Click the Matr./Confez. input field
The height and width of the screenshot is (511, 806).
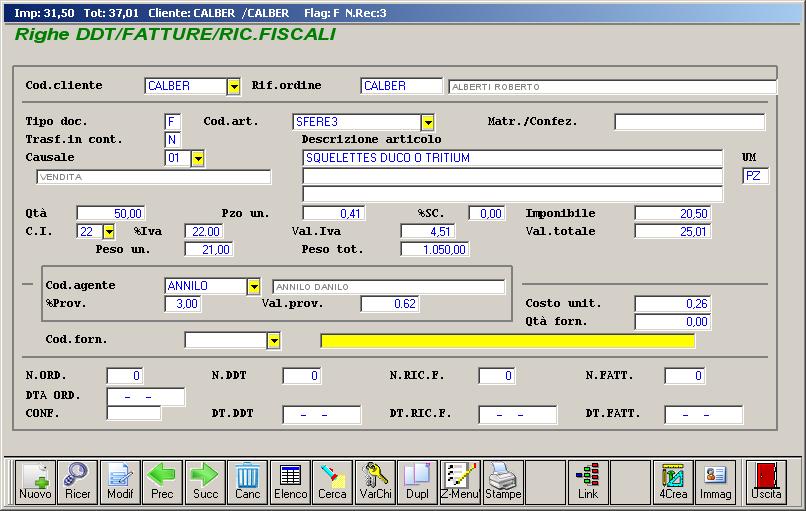coord(689,122)
